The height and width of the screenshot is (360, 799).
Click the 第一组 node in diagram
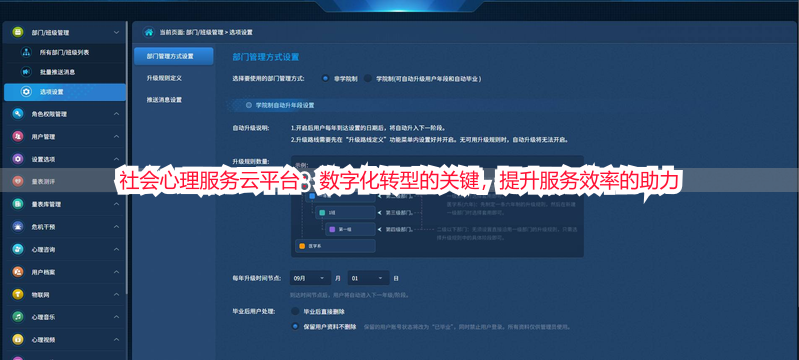pos(350,229)
